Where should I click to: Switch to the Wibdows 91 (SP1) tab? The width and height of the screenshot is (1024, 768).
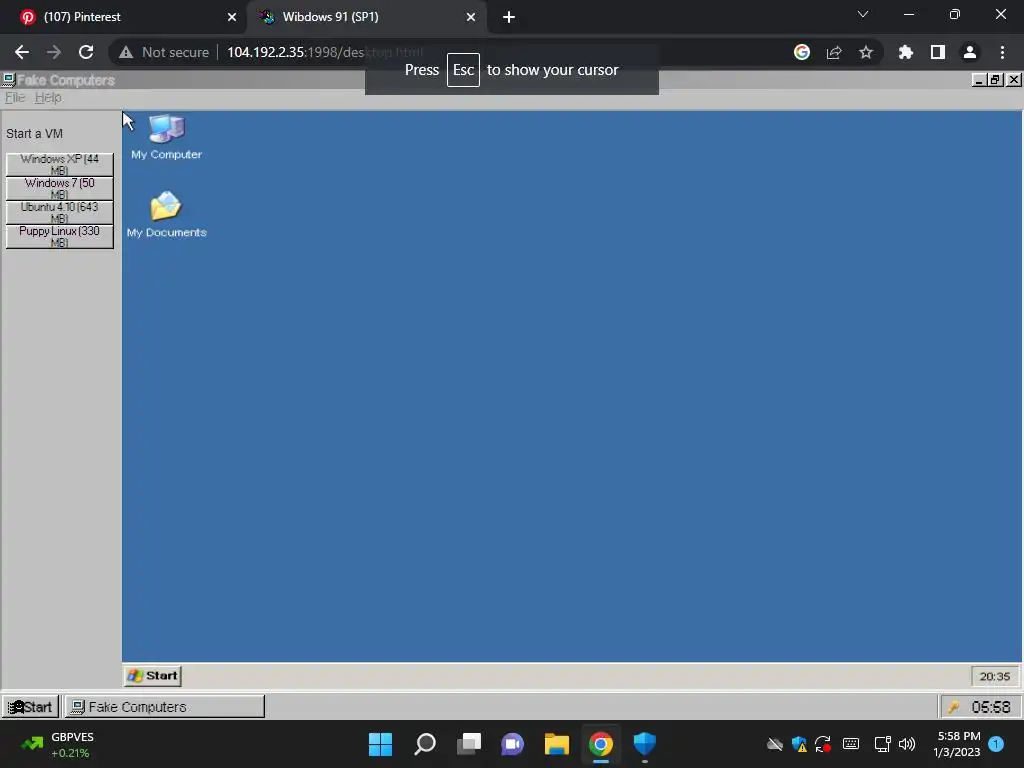(x=366, y=17)
